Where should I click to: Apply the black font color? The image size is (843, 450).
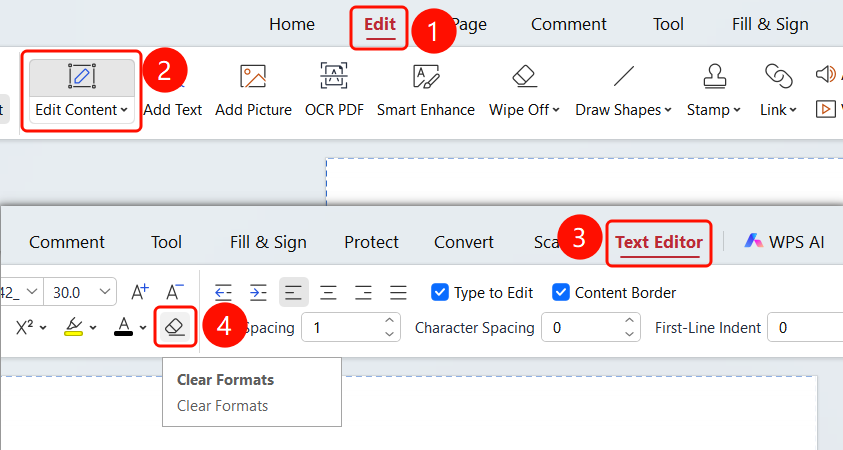pyautogui.click(x=123, y=327)
